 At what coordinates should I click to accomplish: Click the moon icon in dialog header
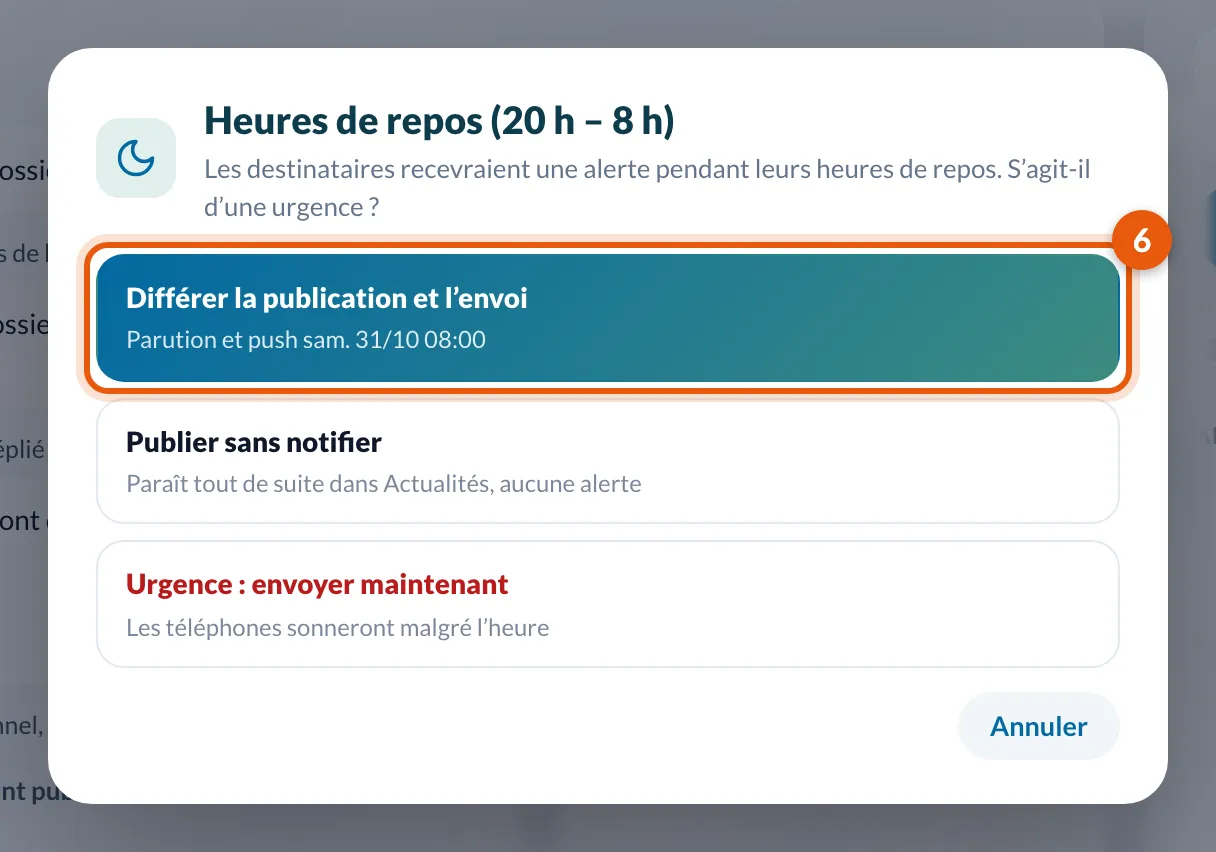pyautogui.click(x=136, y=158)
